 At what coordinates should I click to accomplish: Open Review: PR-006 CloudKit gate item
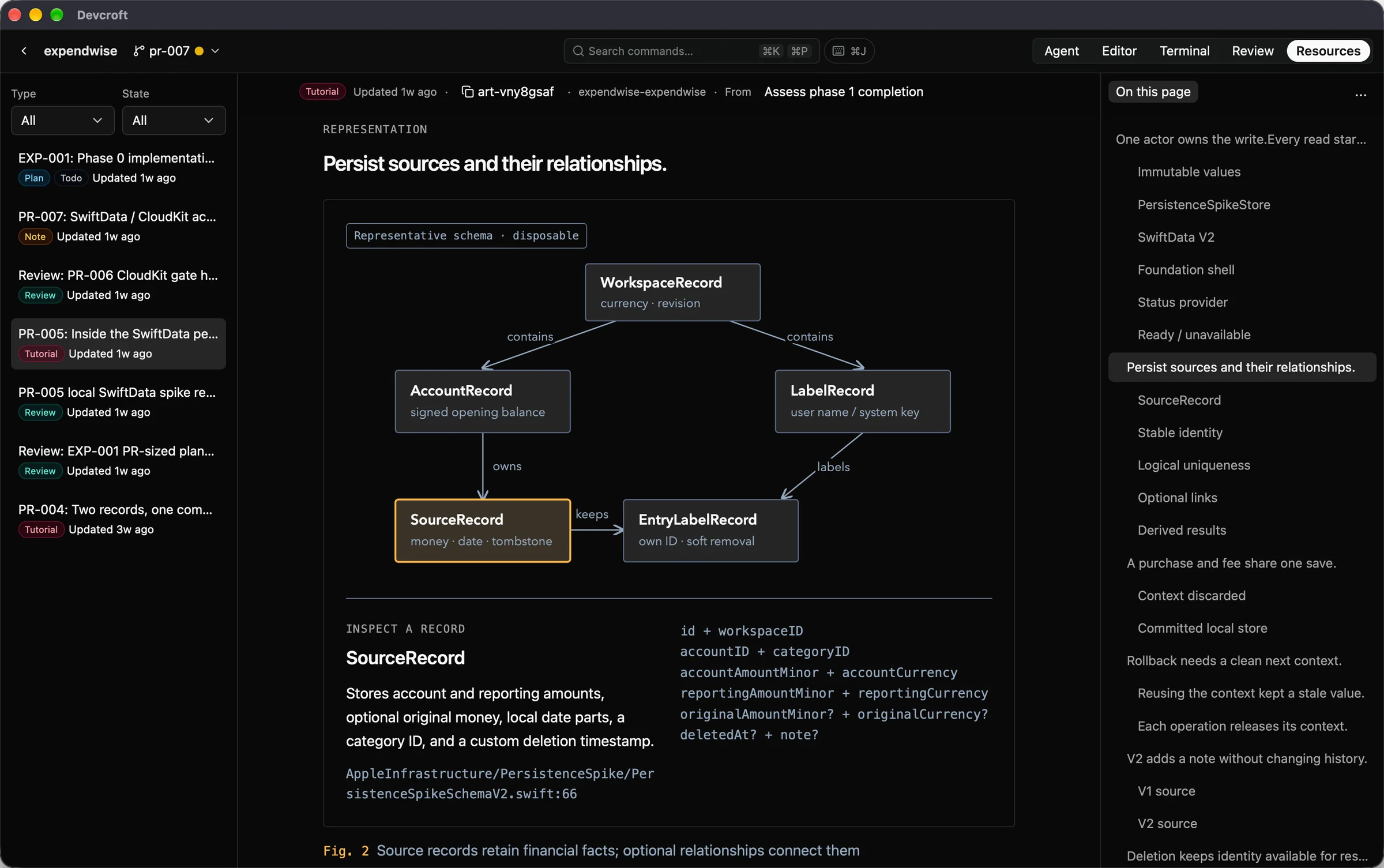pos(118,284)
